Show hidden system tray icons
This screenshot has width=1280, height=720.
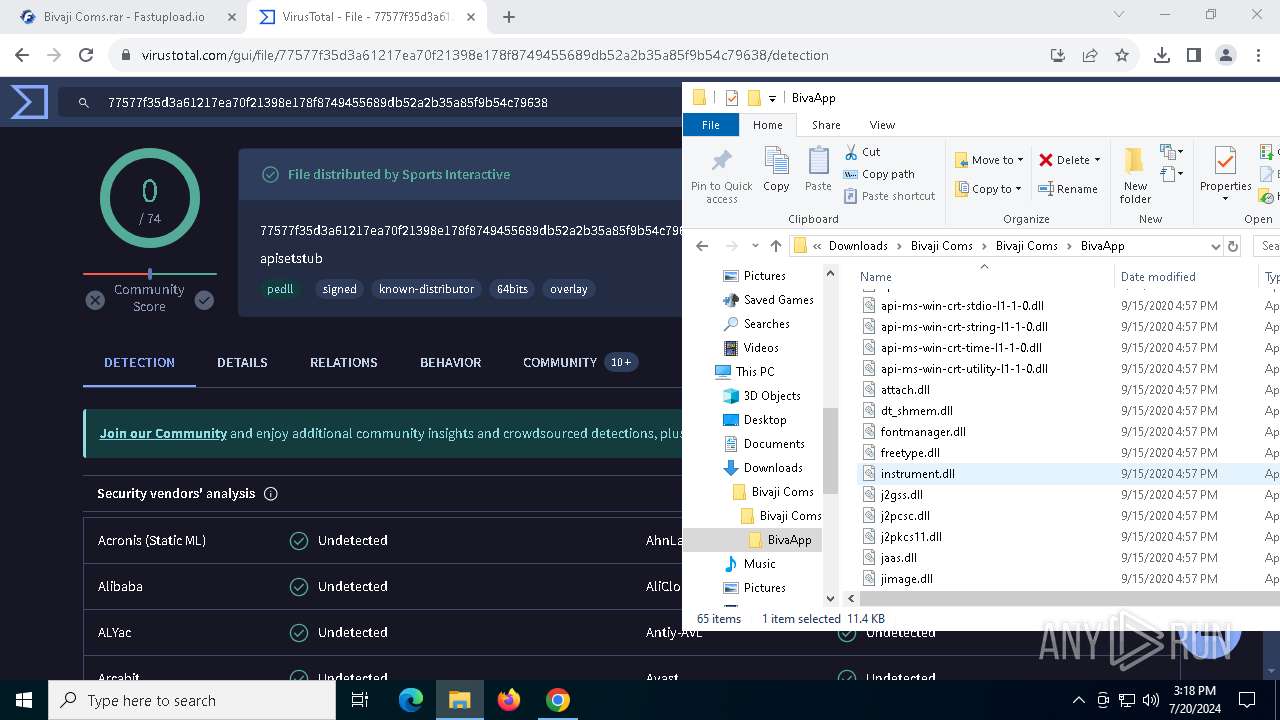[1078, 700]
